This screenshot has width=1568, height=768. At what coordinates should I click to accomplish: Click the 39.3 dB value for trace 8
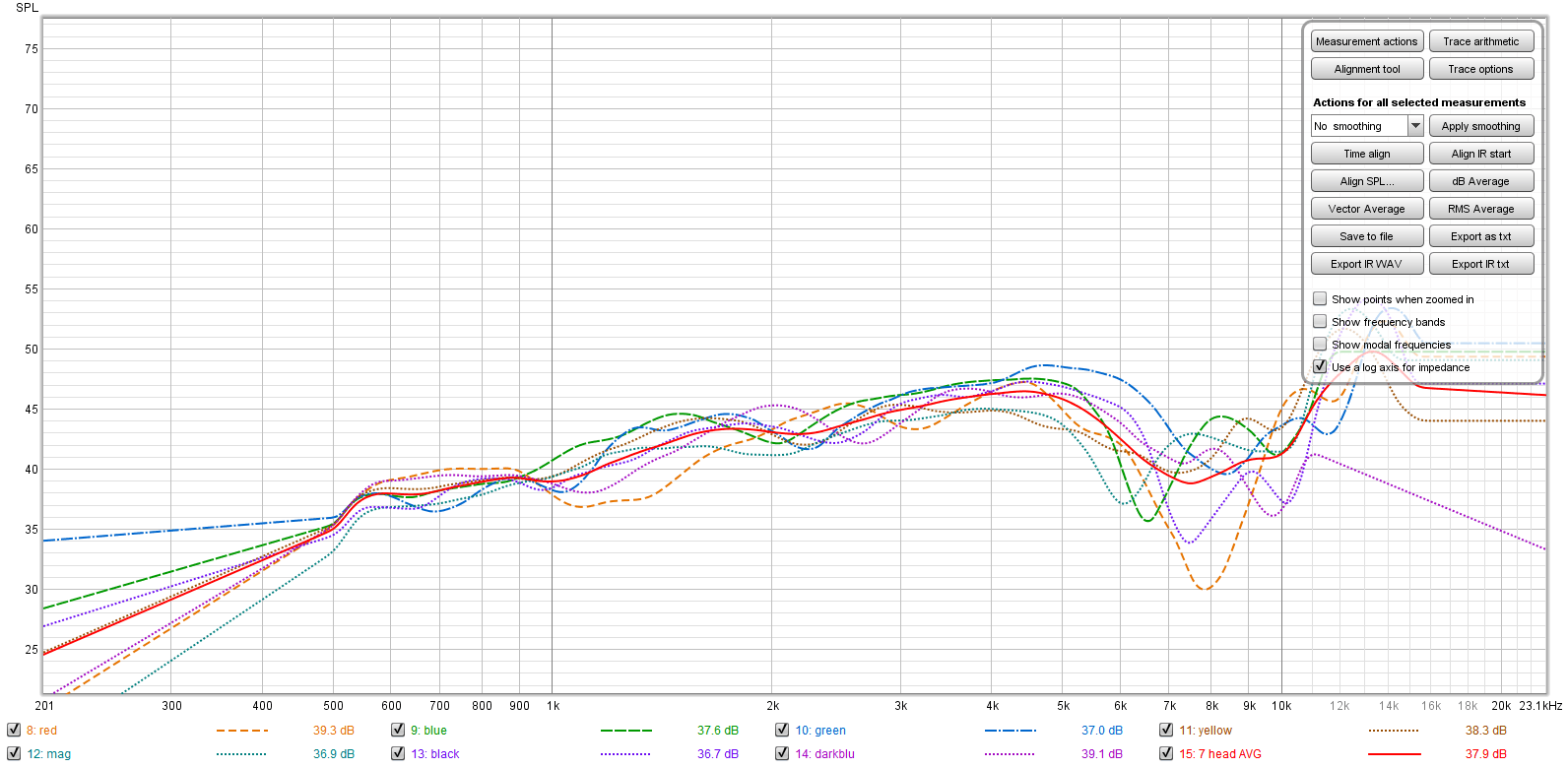[x=334, y=731]
